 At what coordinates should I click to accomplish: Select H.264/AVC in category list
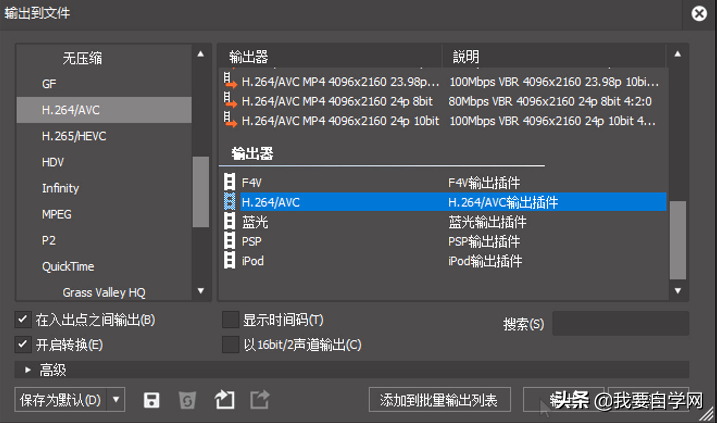(x=104, y=110)
